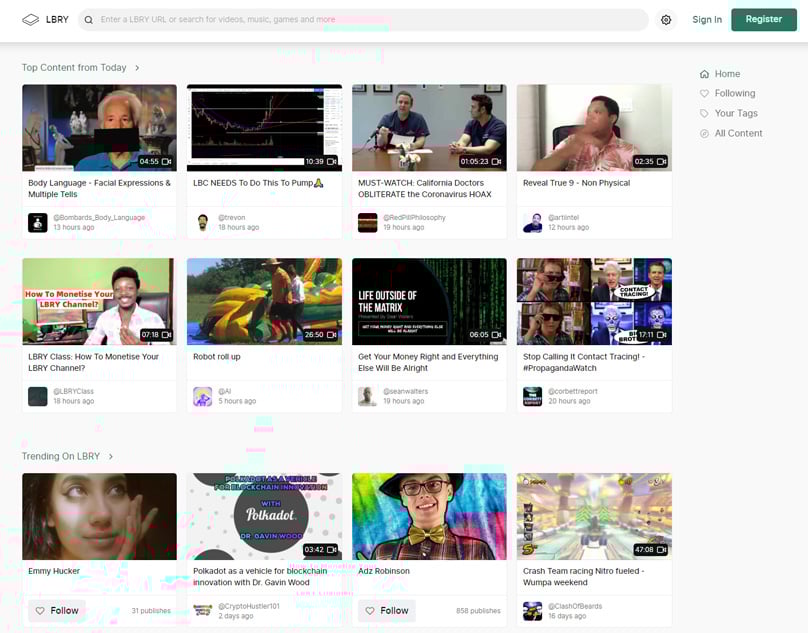Click the heart icon on Adz Robinson's Follow button

click(369, 611)
